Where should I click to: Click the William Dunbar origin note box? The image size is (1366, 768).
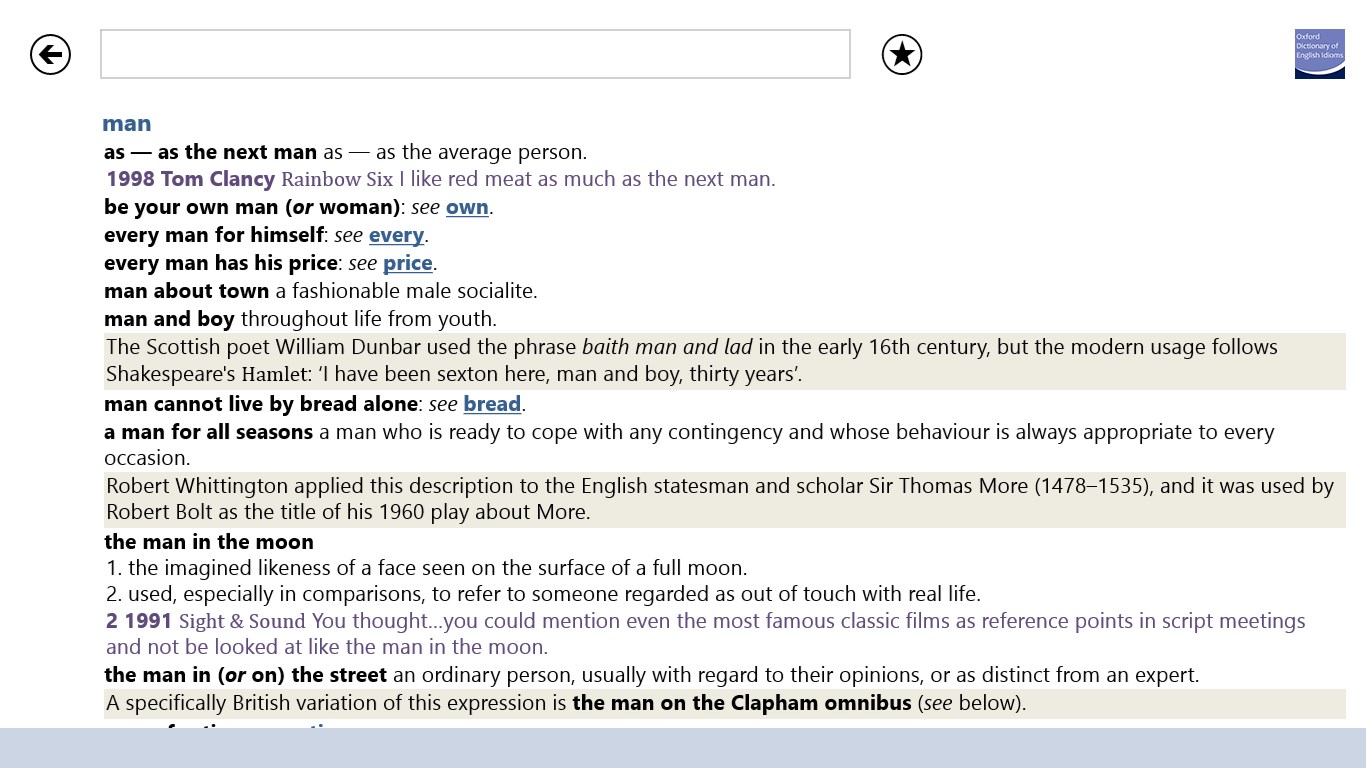coord(724,361)
